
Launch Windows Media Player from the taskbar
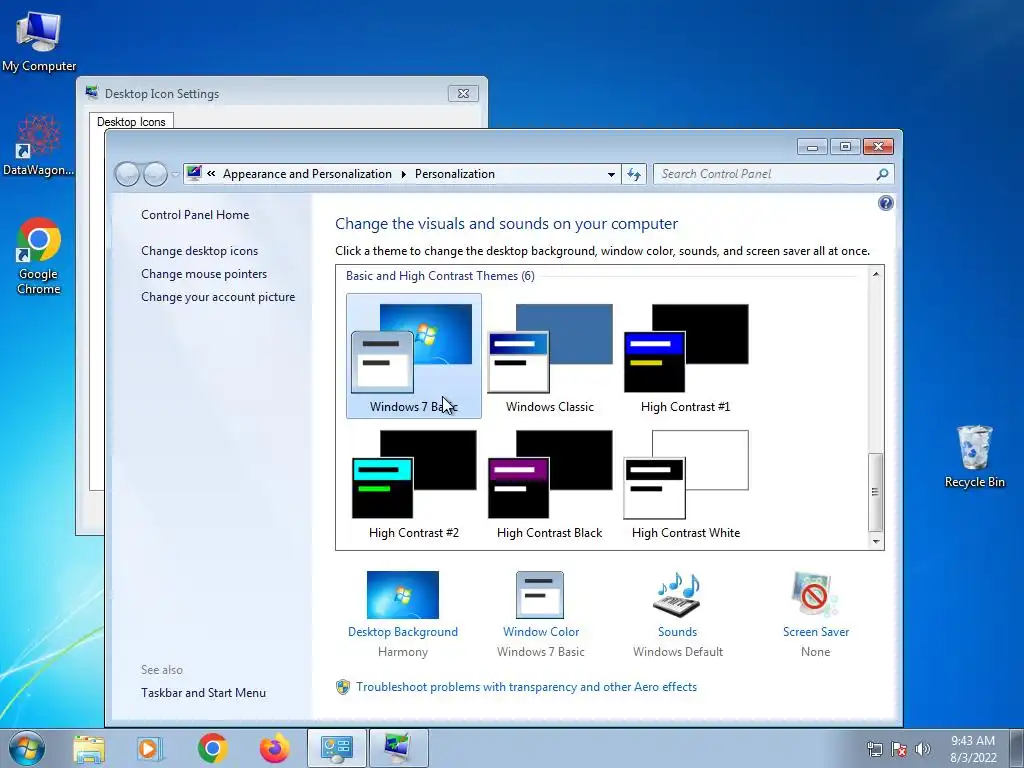pyautogui.click(x=150, y=748)
